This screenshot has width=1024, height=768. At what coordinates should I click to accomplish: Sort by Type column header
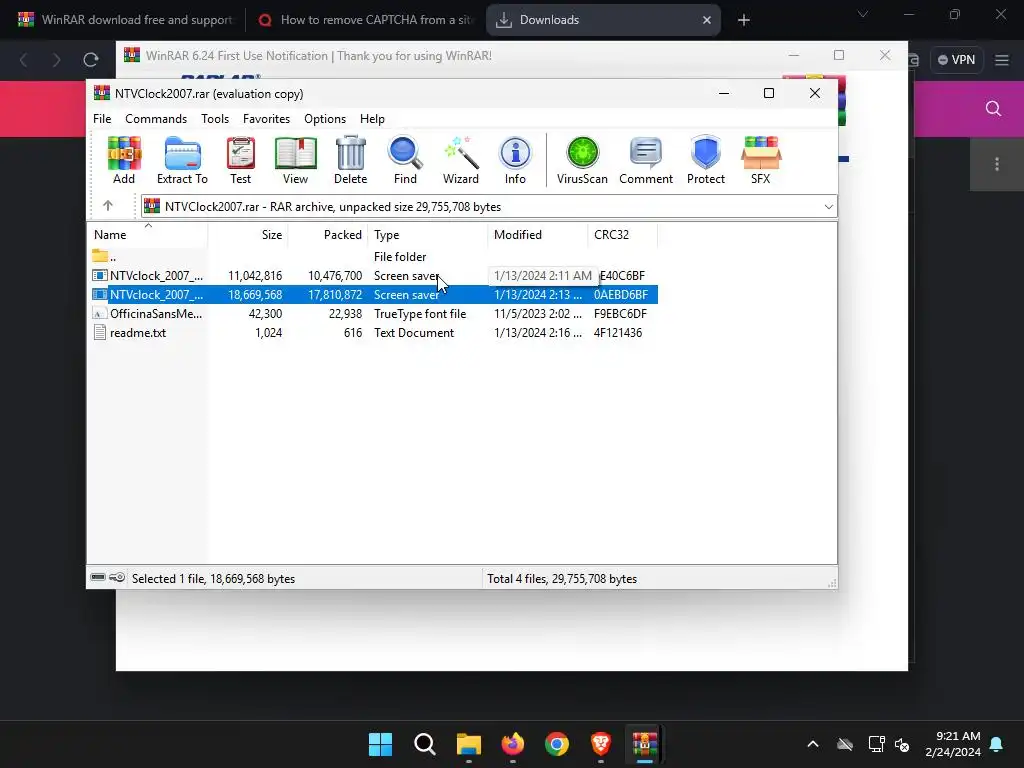tap(428, 234)
